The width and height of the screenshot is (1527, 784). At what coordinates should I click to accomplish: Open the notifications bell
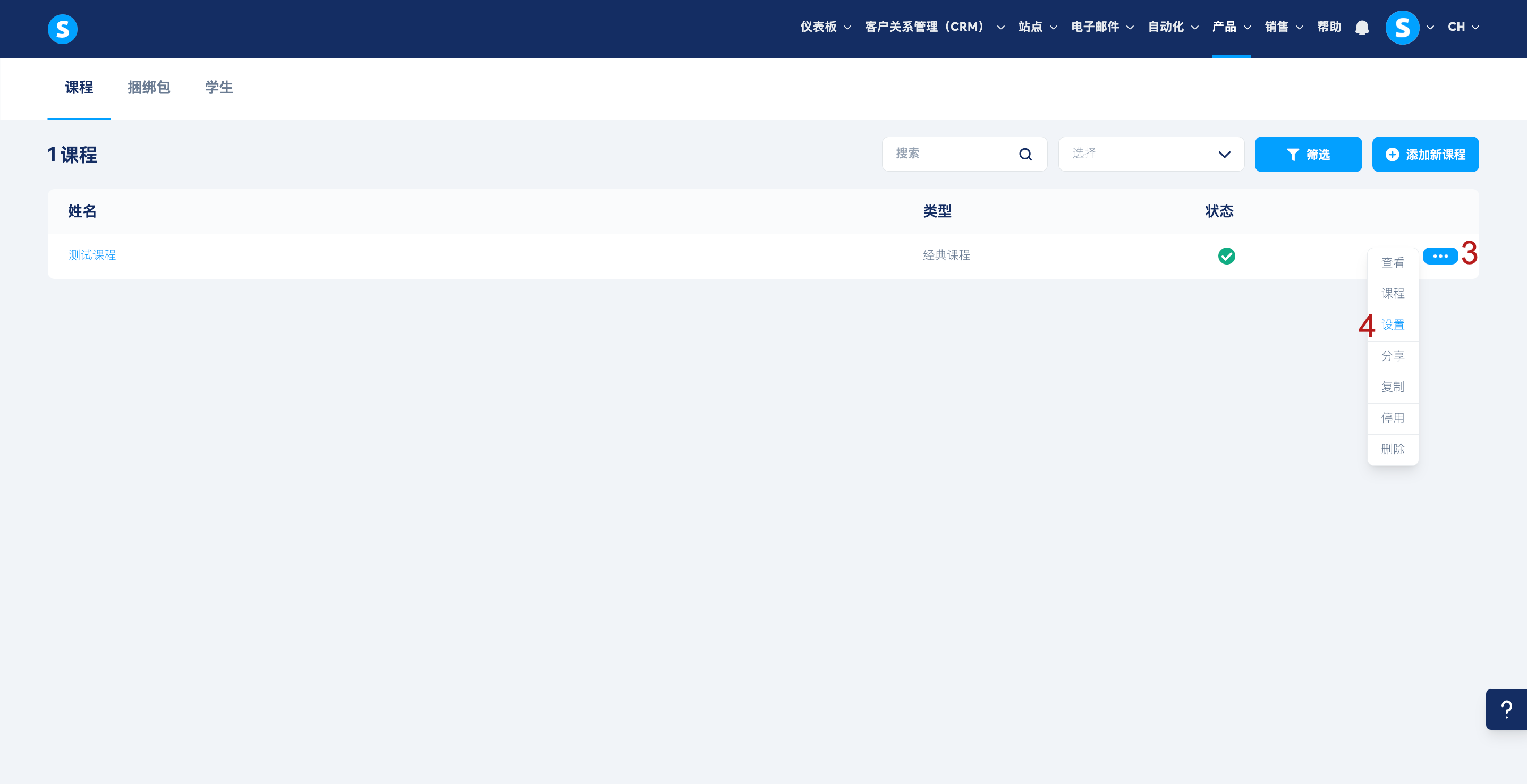1362,27
